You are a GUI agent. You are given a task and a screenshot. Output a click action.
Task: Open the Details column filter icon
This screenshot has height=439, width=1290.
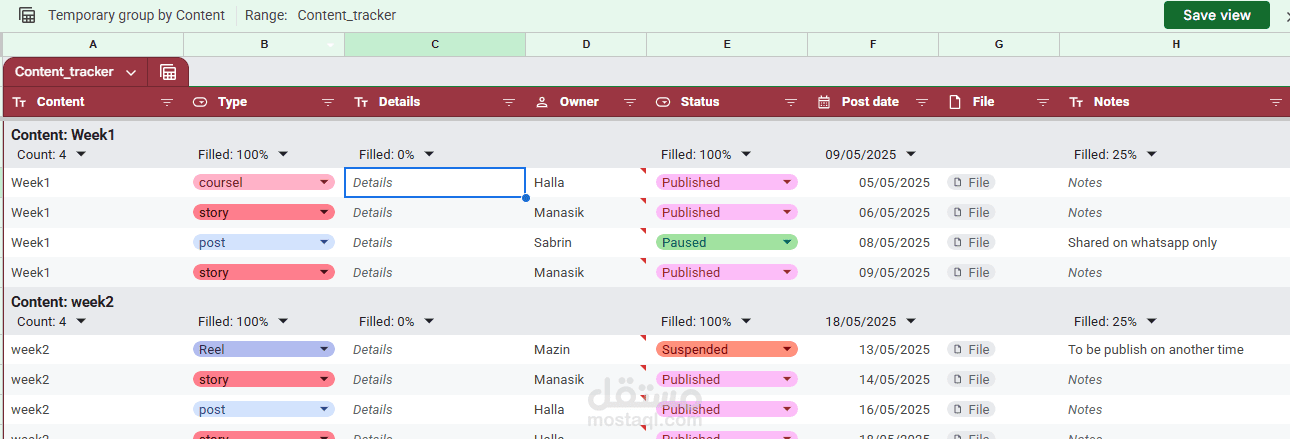[x=509, y=102]
